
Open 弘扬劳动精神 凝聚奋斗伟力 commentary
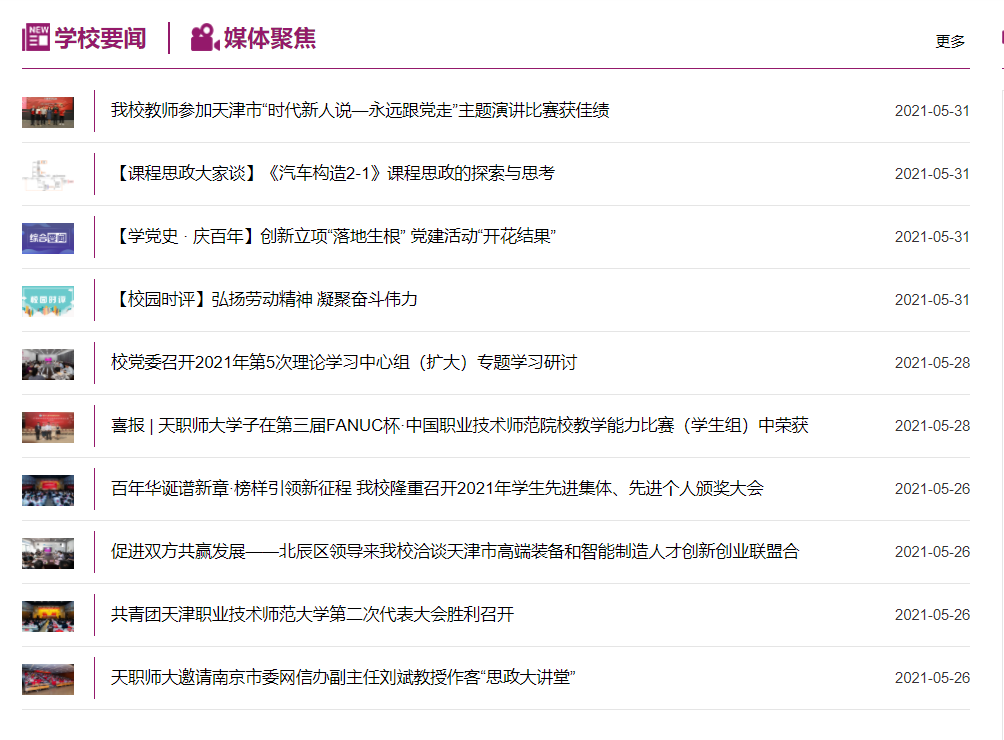pos(265,300)
